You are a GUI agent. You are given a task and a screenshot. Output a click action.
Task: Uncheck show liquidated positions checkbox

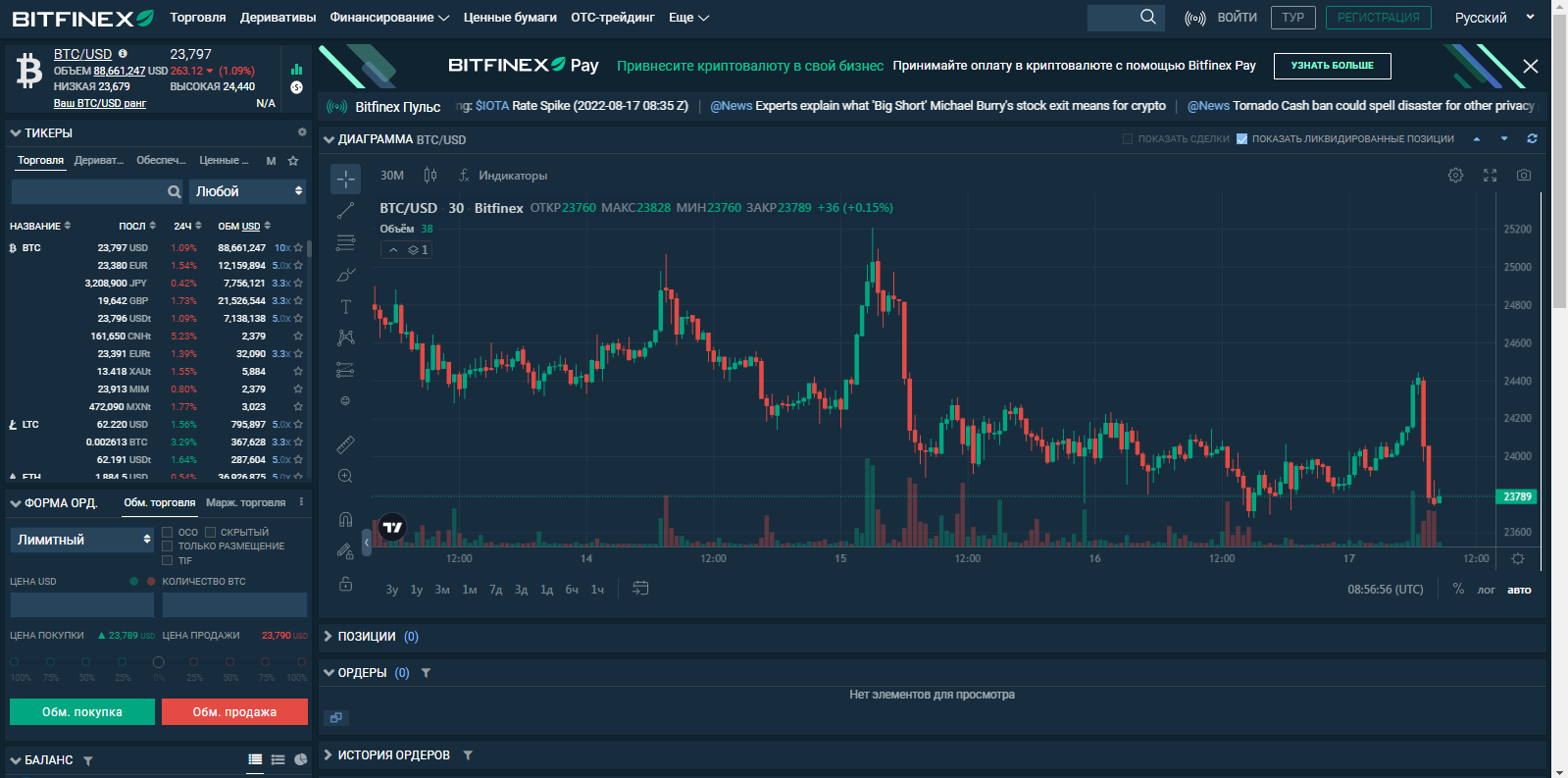click(x=1241, y=139)
